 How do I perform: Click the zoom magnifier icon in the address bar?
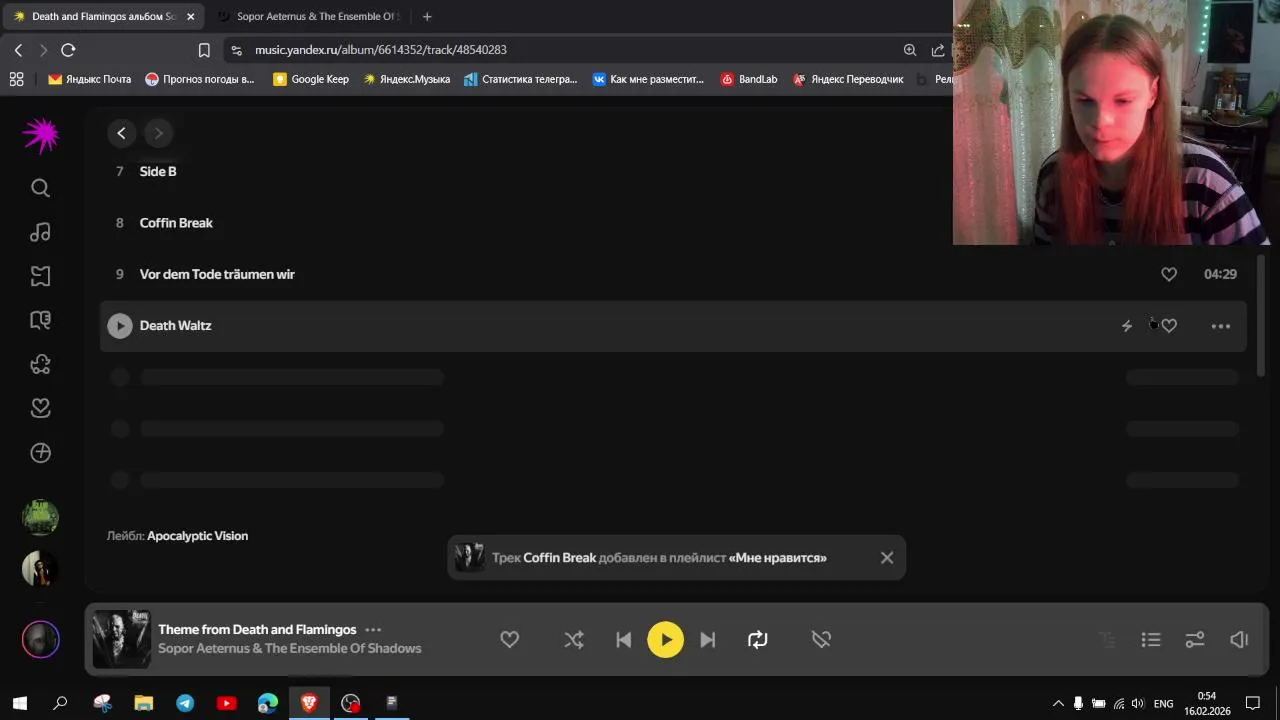click(x=910, y=50)
